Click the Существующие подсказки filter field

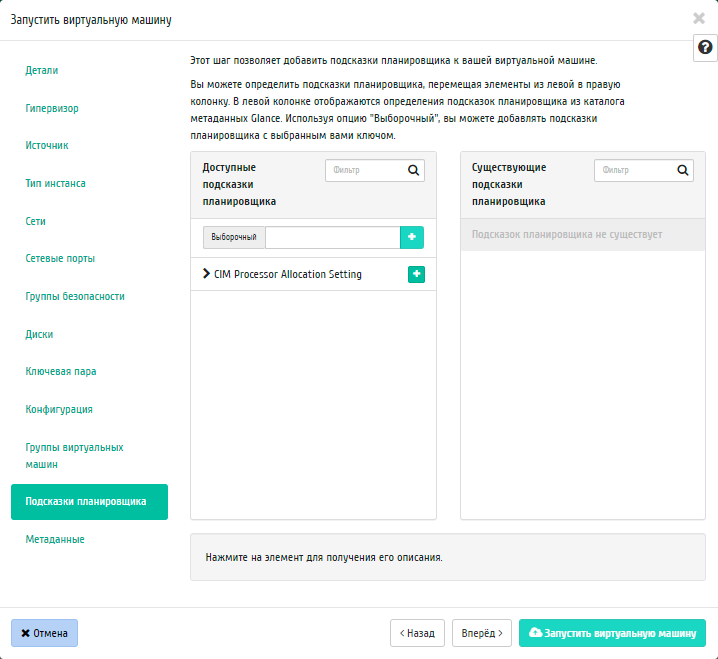point(644,170)
